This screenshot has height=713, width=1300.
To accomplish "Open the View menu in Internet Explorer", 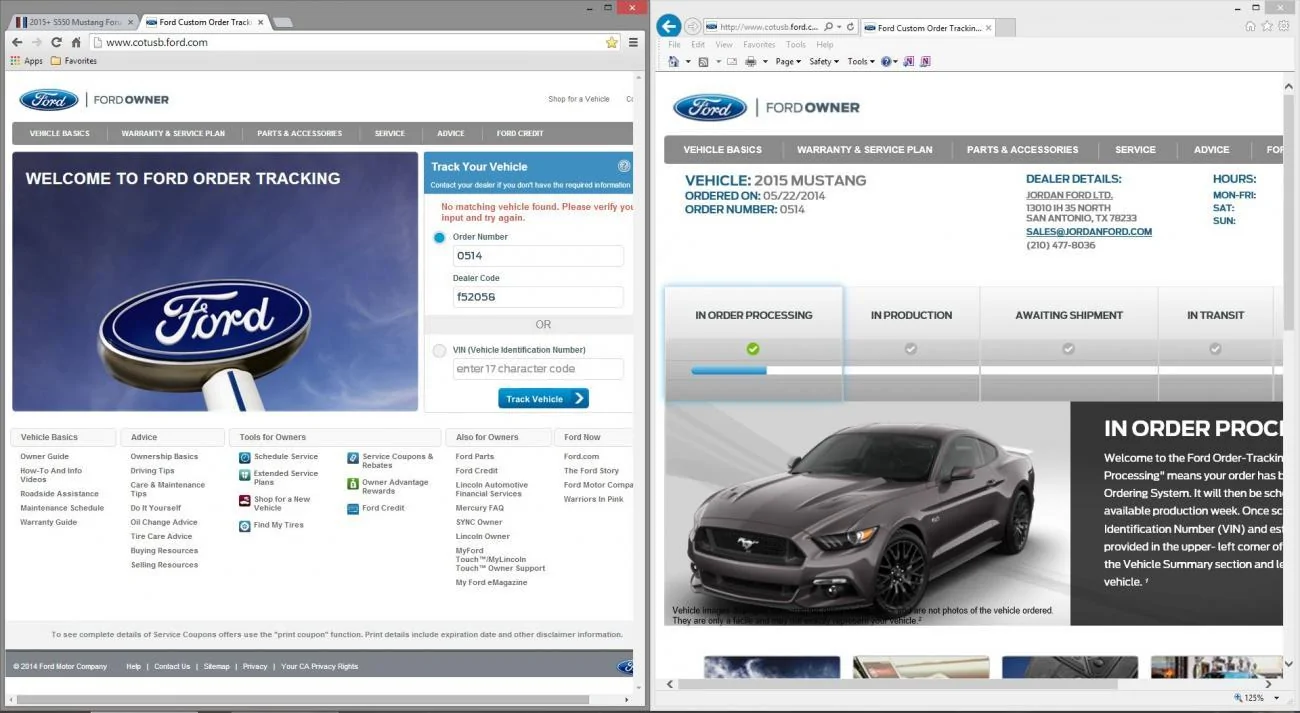I will (x=724, y=44).
